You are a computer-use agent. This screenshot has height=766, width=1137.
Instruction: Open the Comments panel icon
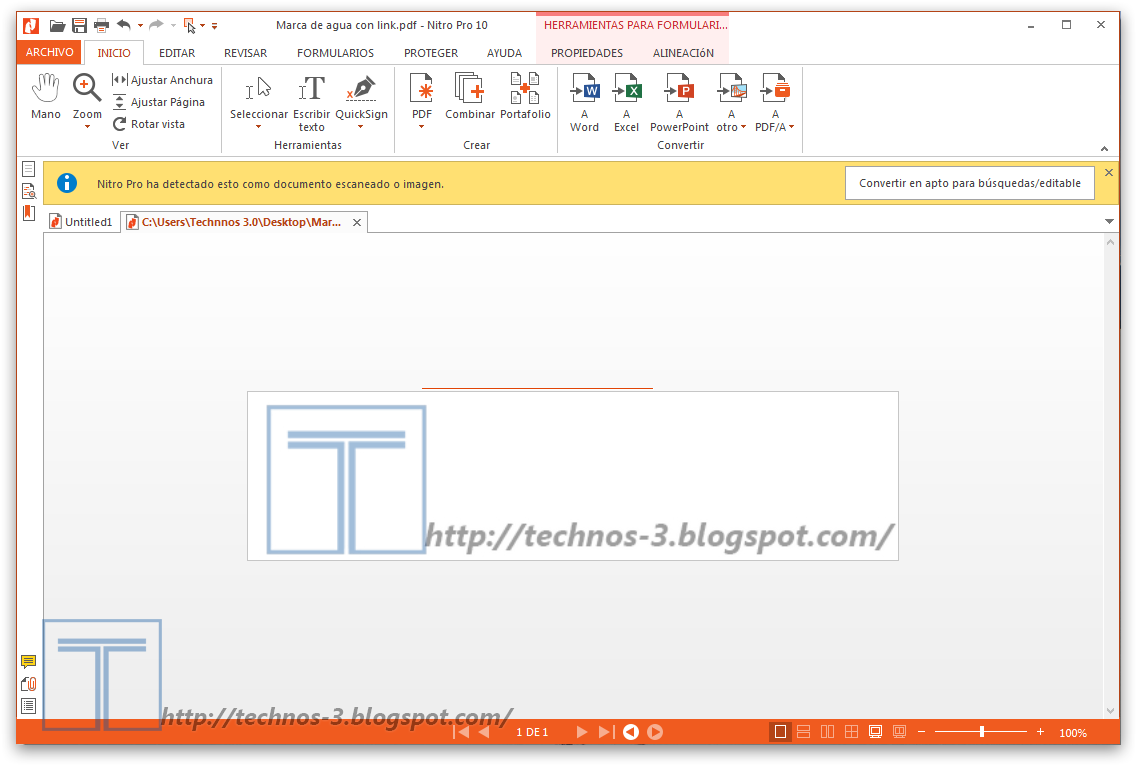click(x=28, y=662)
